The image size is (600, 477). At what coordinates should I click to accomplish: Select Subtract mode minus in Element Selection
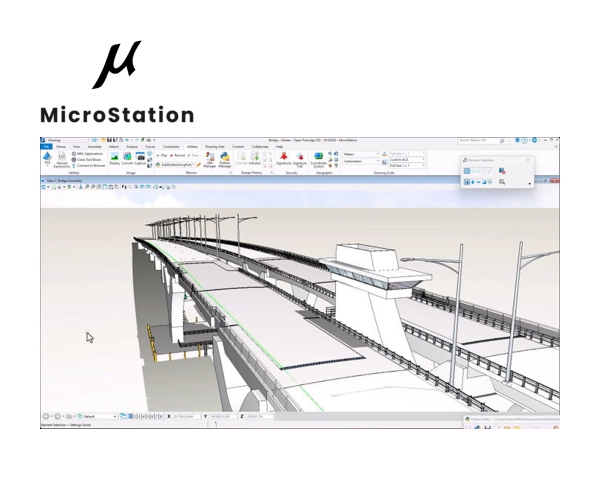[x=478, y=182]
